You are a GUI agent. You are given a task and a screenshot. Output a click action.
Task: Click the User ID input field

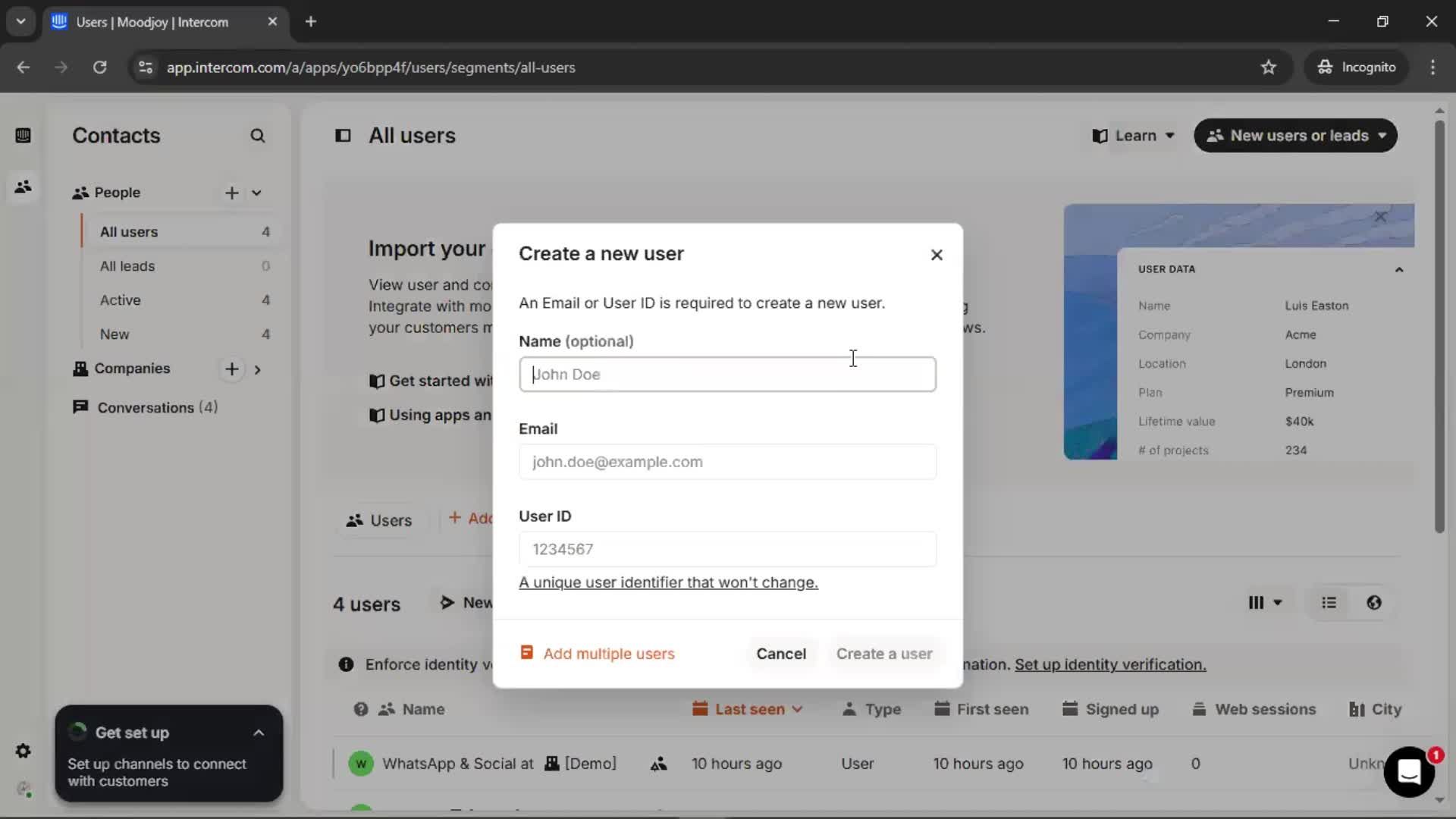click(x=727, y=549)
